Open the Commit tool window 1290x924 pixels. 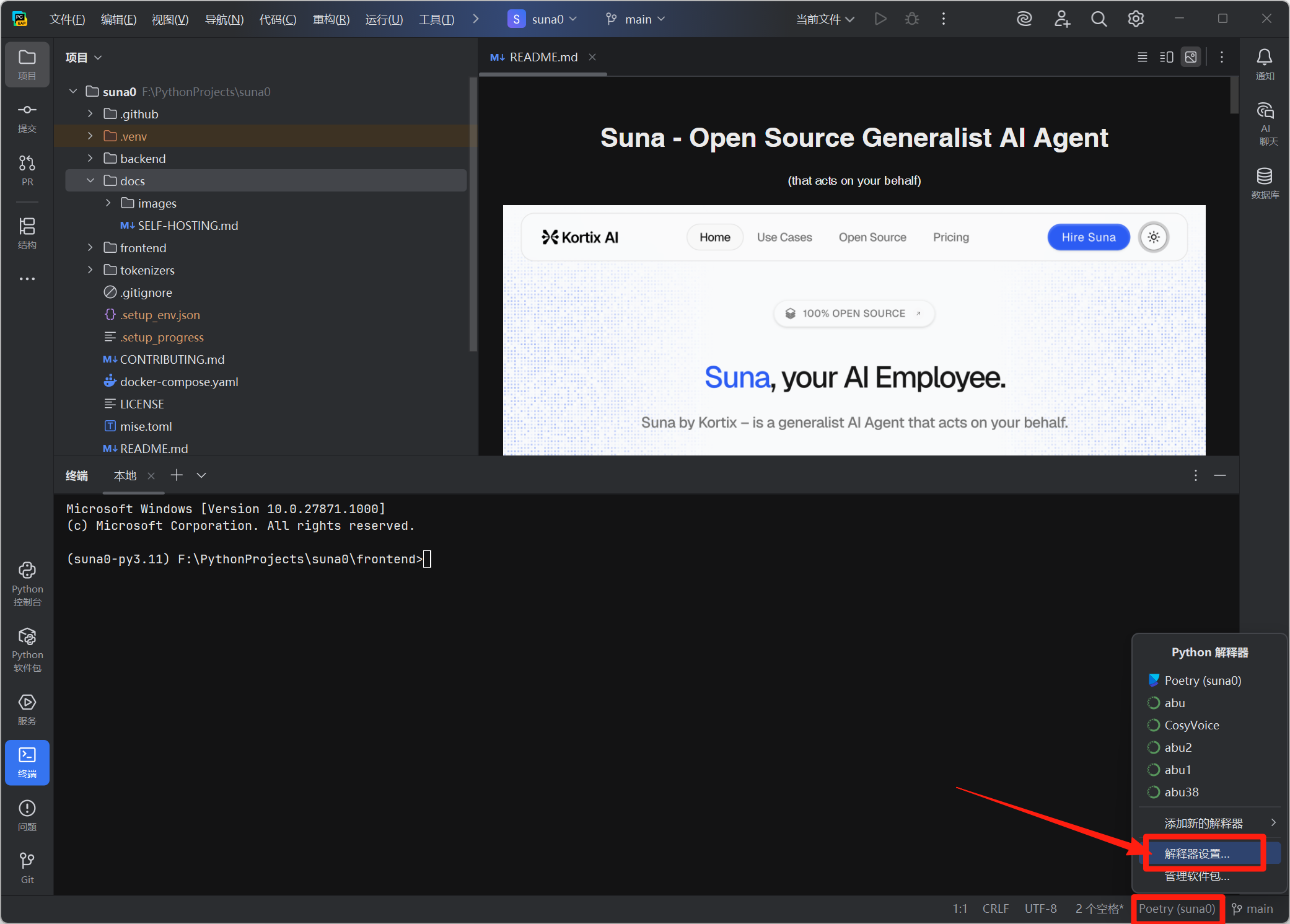coord(27,117)
